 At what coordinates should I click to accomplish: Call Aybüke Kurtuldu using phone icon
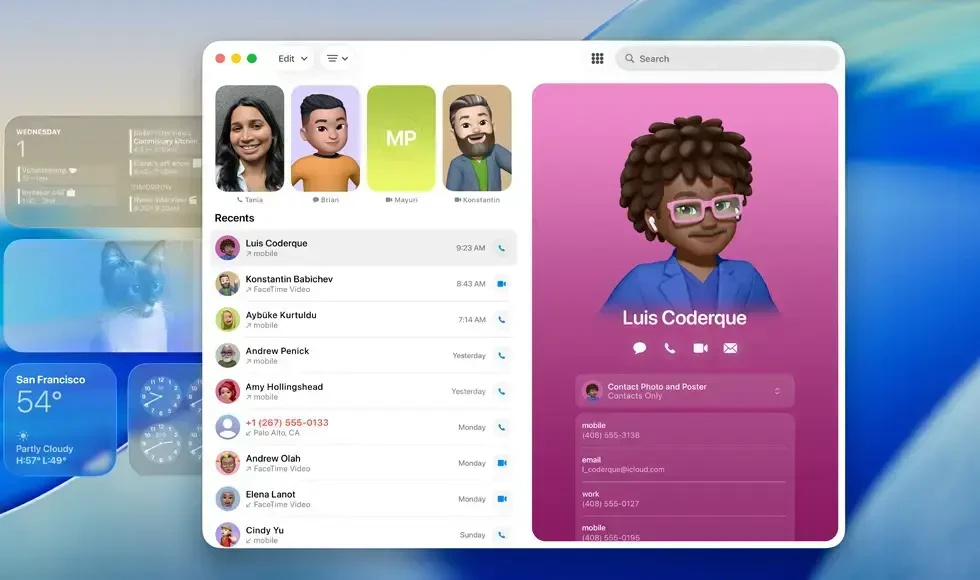click(x=501, y=319)
